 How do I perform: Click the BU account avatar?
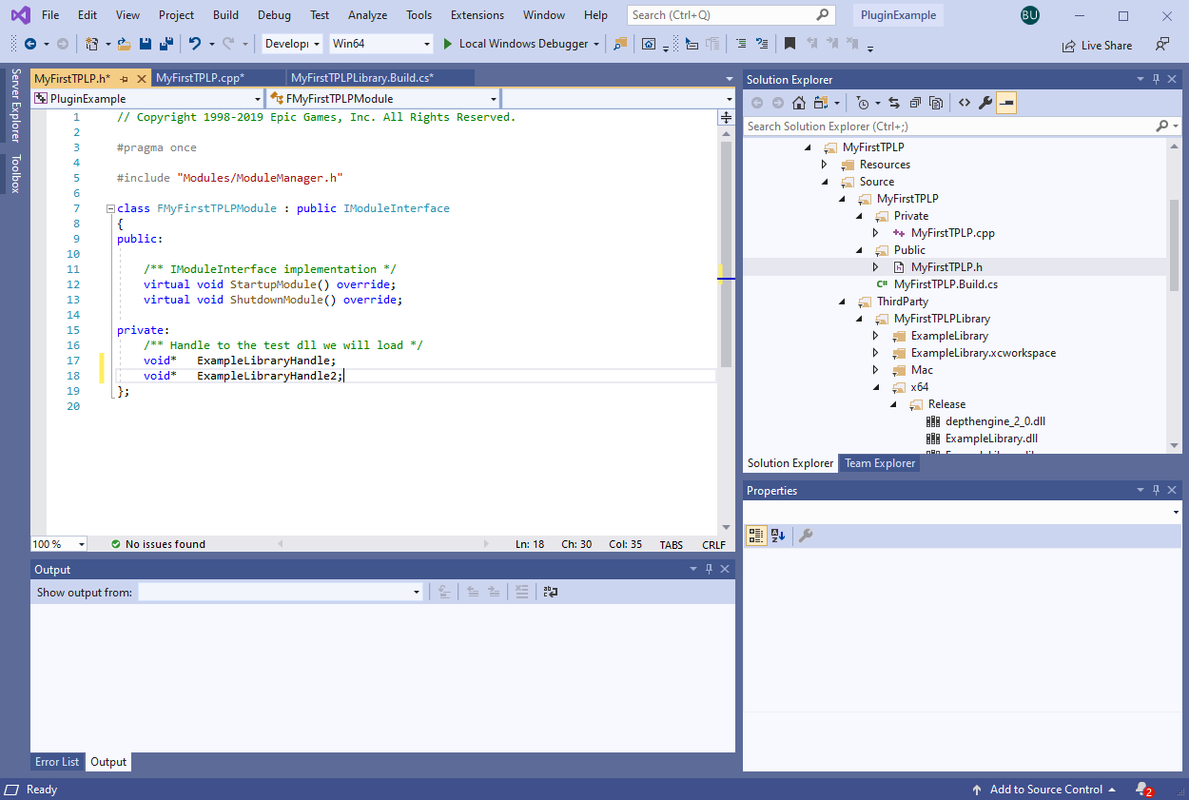1029,15
